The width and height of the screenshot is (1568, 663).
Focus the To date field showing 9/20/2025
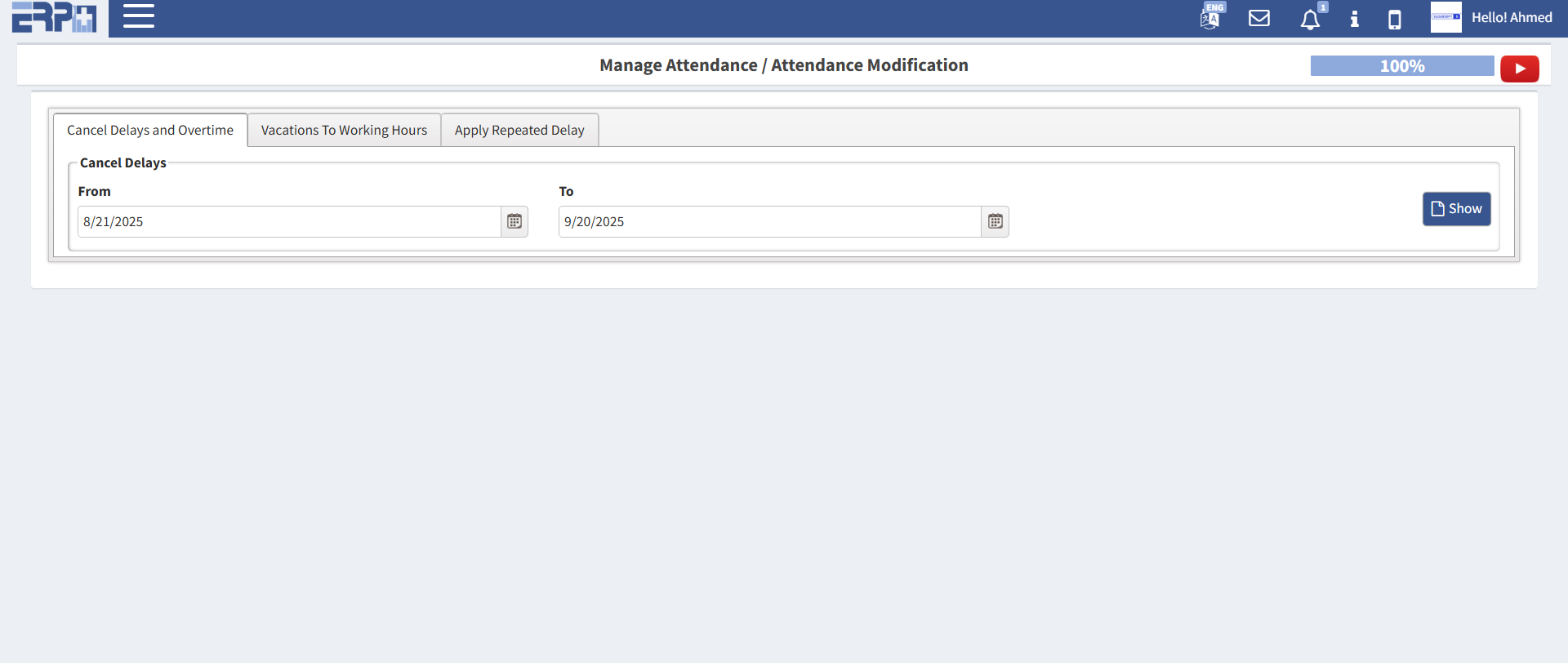[769, 221]
